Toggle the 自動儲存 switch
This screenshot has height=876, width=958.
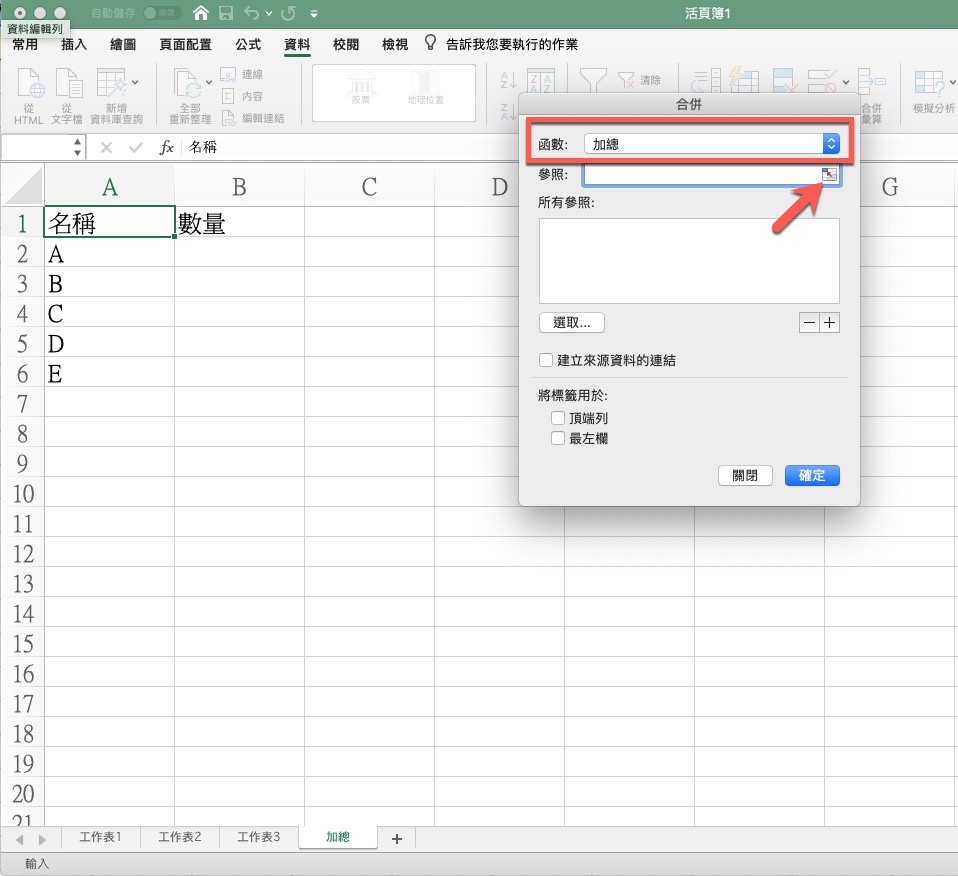coord(161,13)
